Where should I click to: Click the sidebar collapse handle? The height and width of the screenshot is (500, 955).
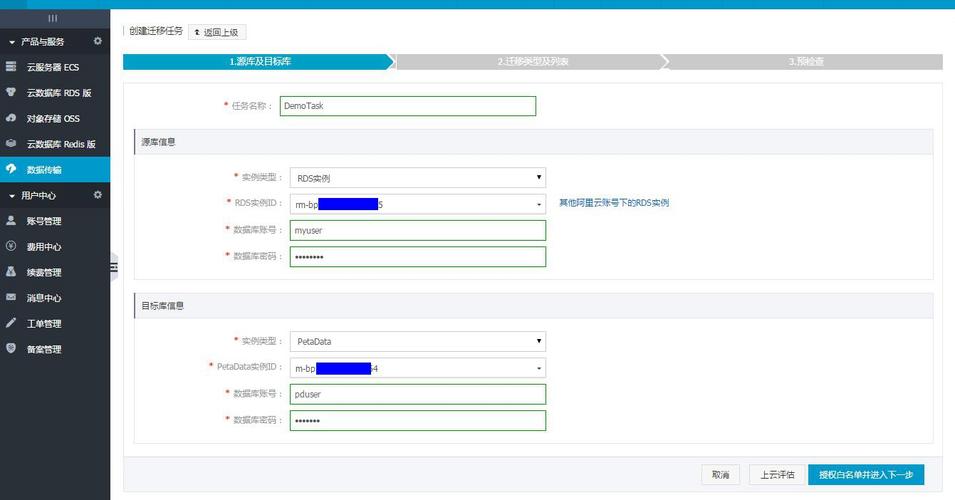113,266
